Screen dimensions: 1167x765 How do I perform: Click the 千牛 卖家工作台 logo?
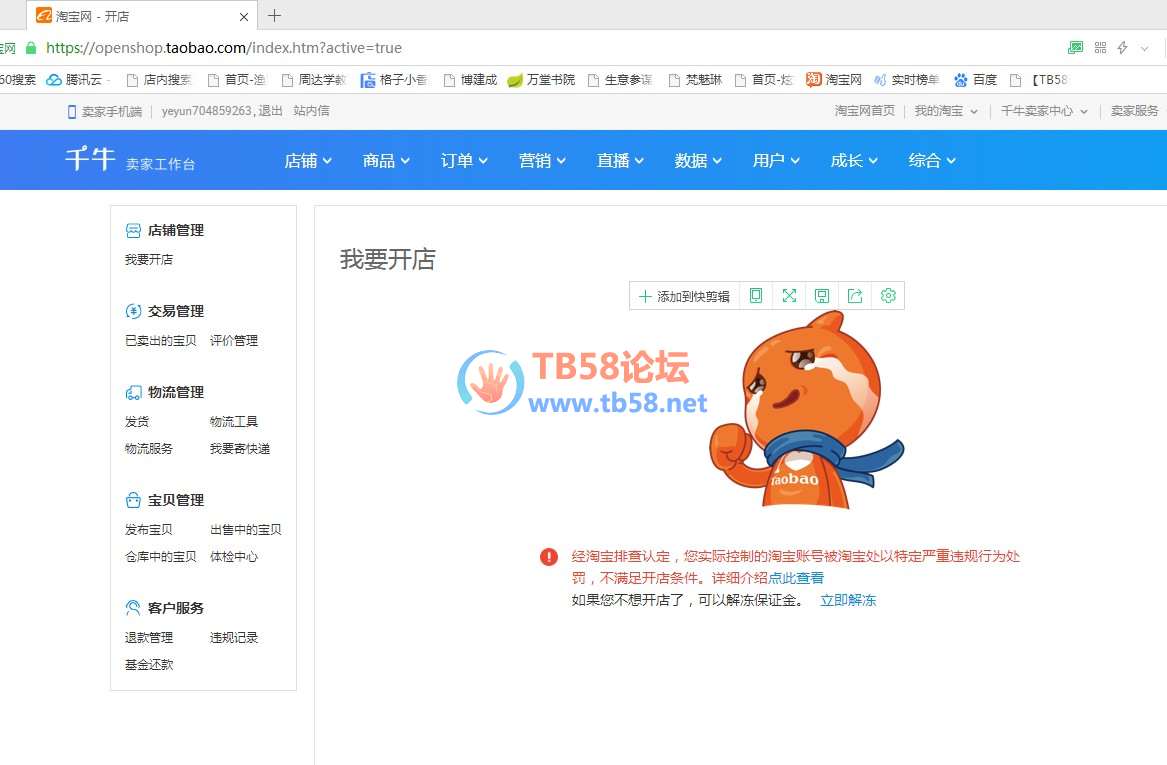pos(130,159)
